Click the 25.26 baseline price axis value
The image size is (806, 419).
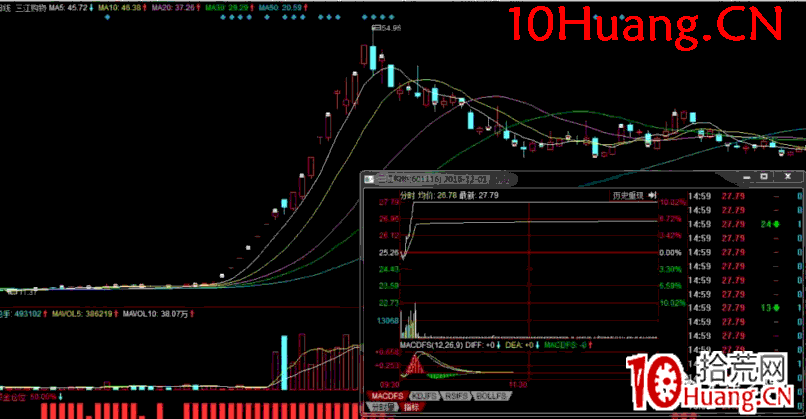389,253
